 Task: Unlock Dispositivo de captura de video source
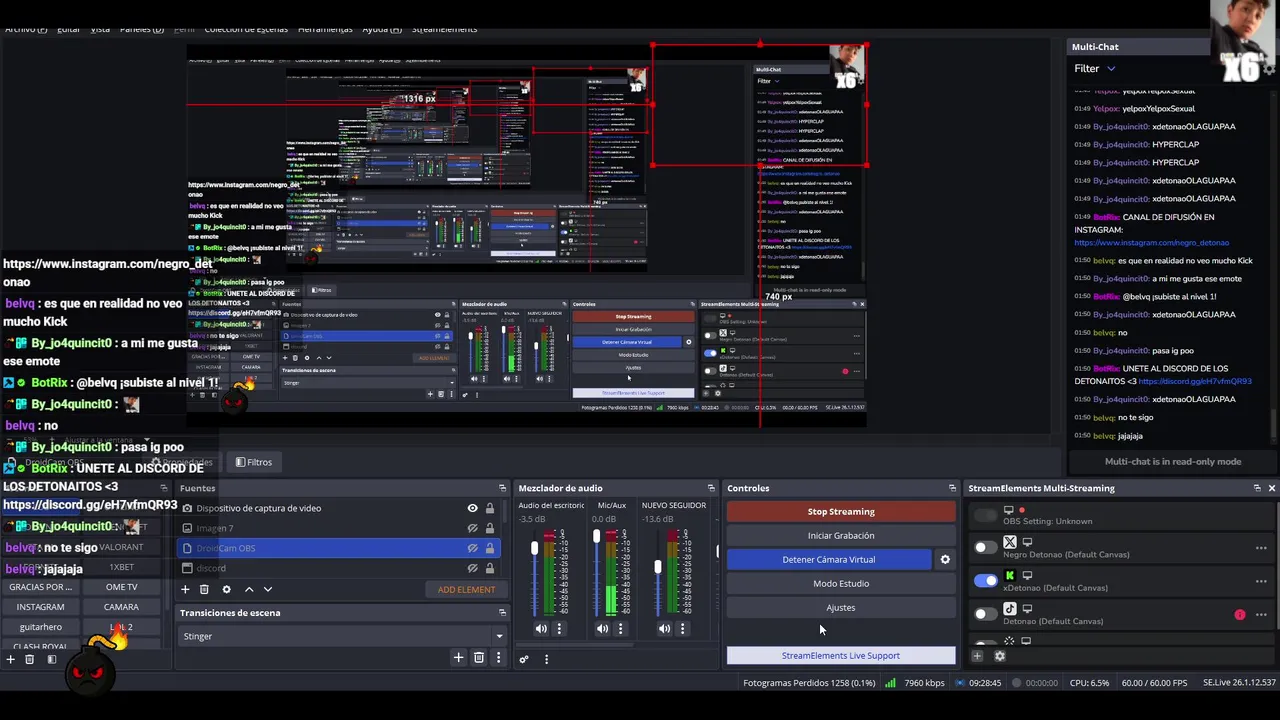489,508
